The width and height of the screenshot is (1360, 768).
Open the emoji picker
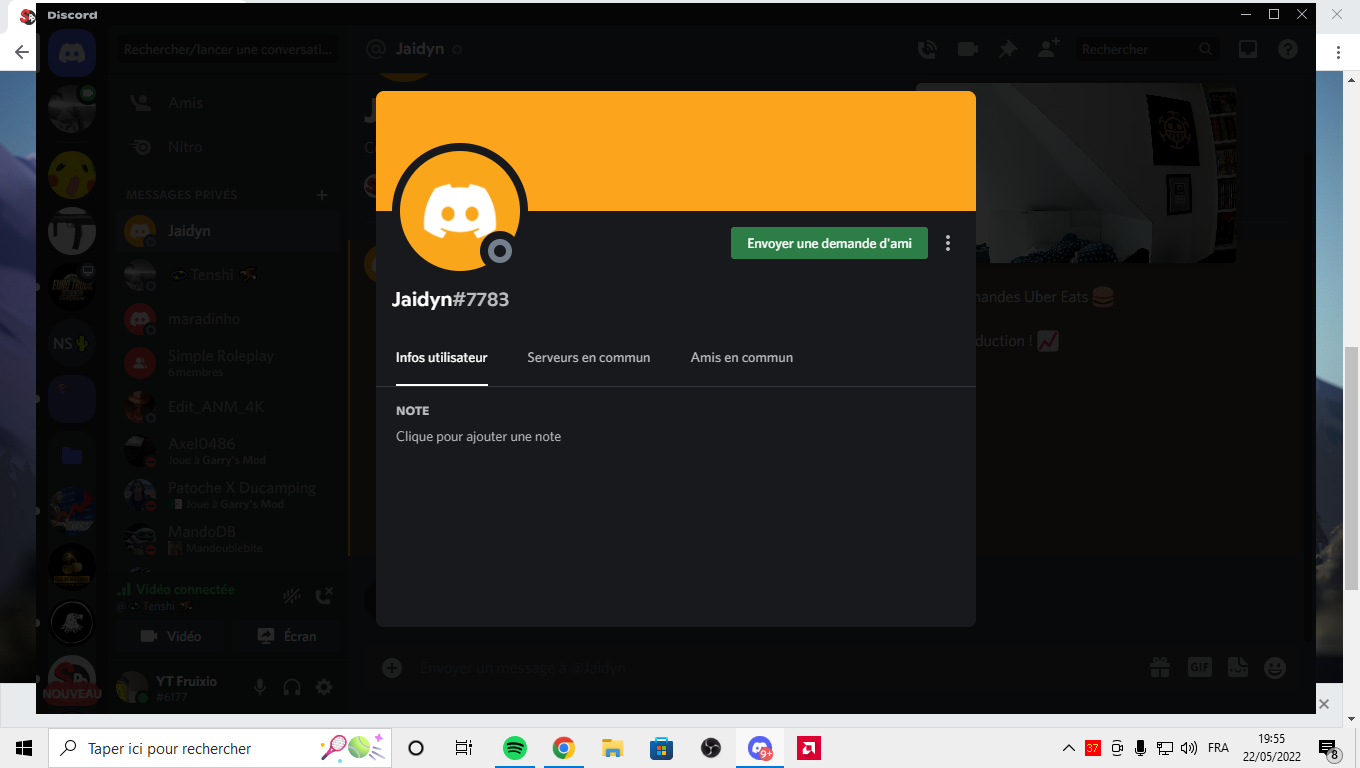(1275, 667)
